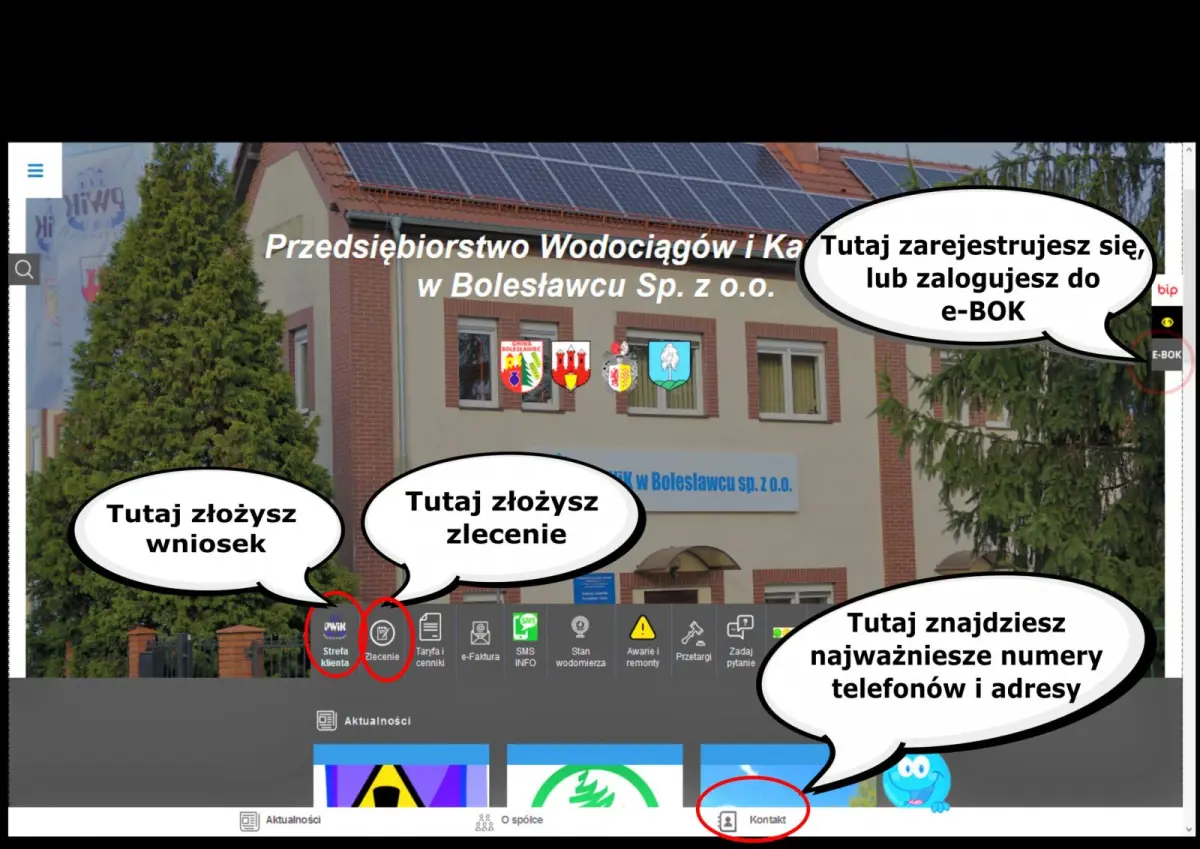Open the news thumbnail with green circle

coord(594,776)
